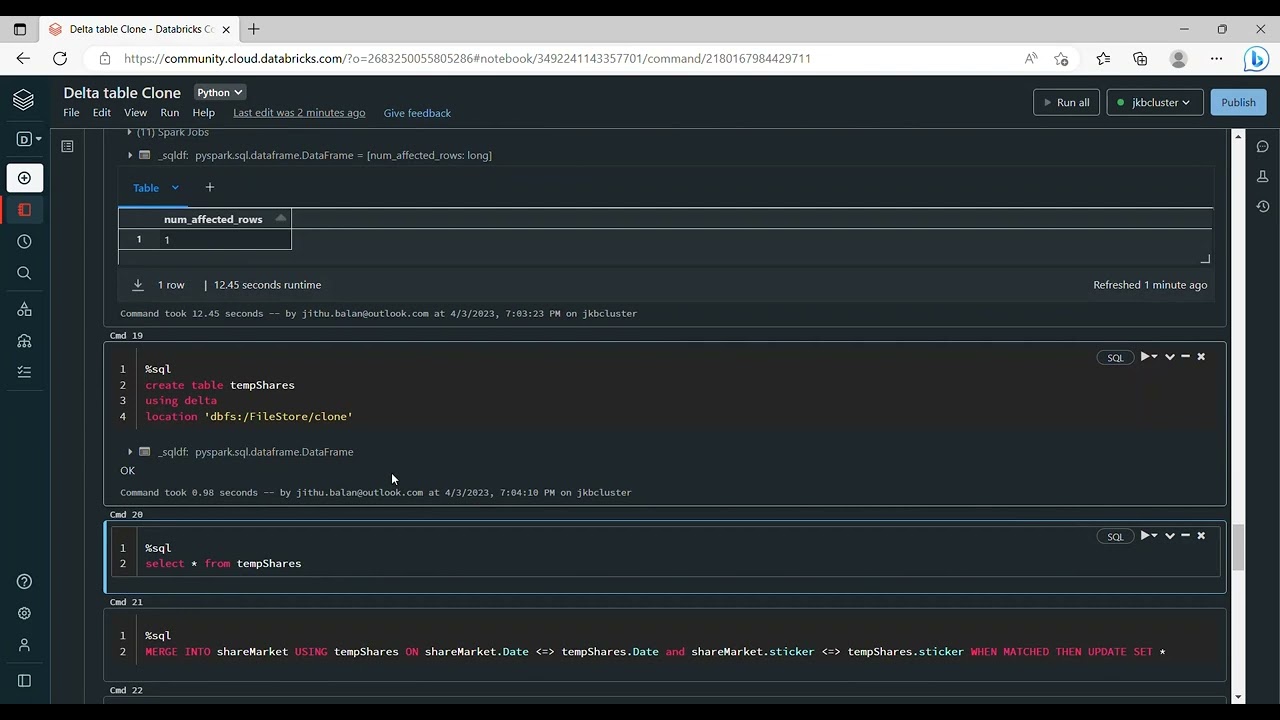This screenshot has height=720, width=1280.
Task: Open the persona switcher in sidebar
Action: (29, 139)
